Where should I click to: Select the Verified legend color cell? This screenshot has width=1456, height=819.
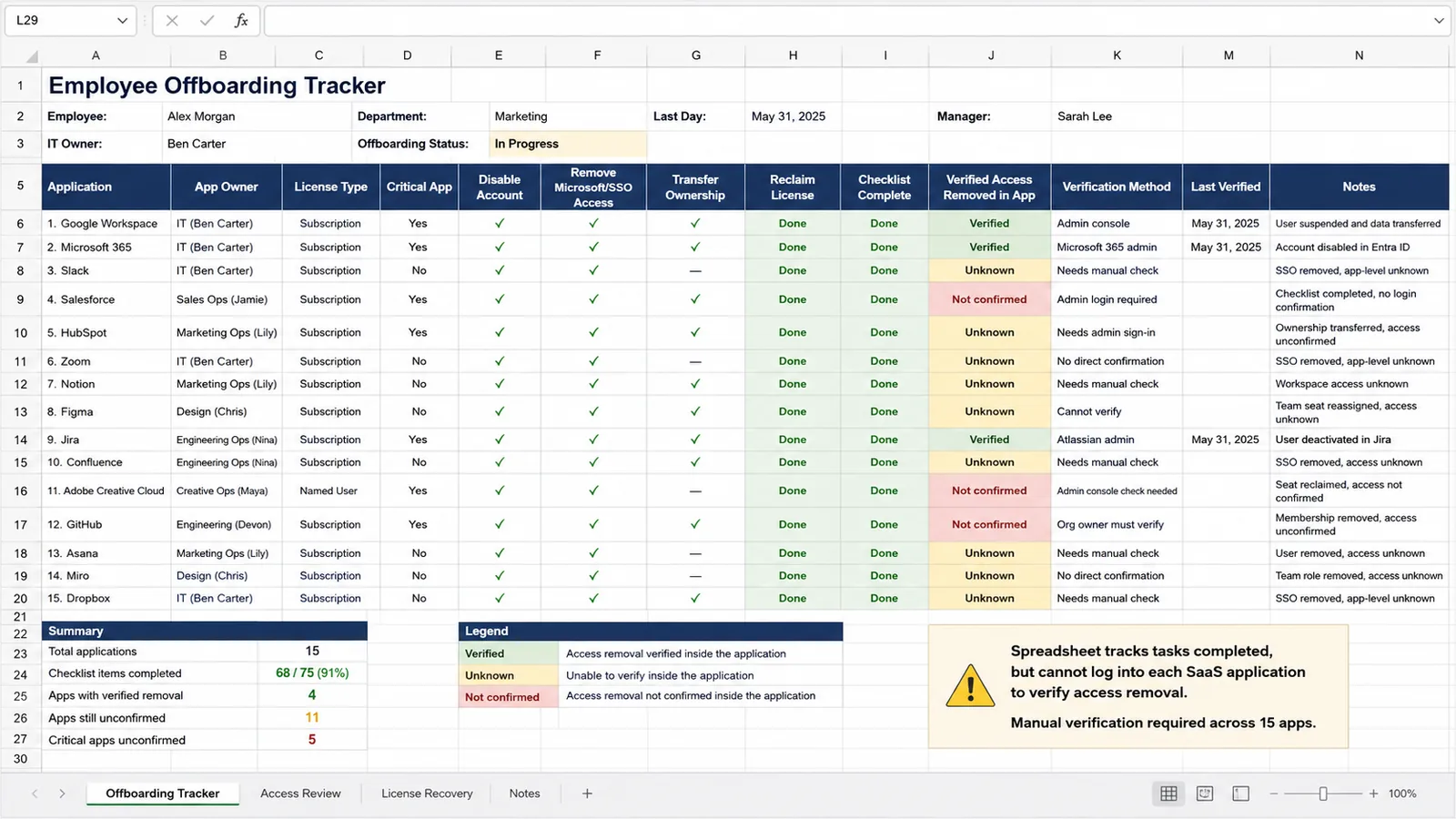pos(509,653)
